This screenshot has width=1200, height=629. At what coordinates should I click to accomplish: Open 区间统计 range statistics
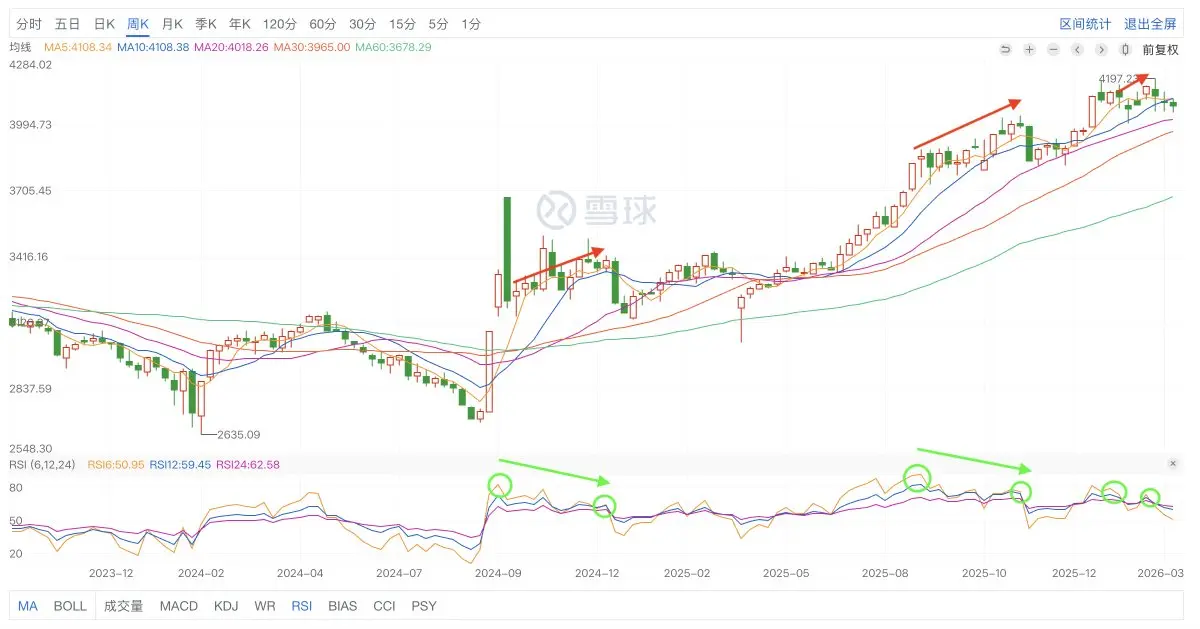(1086, 23)
